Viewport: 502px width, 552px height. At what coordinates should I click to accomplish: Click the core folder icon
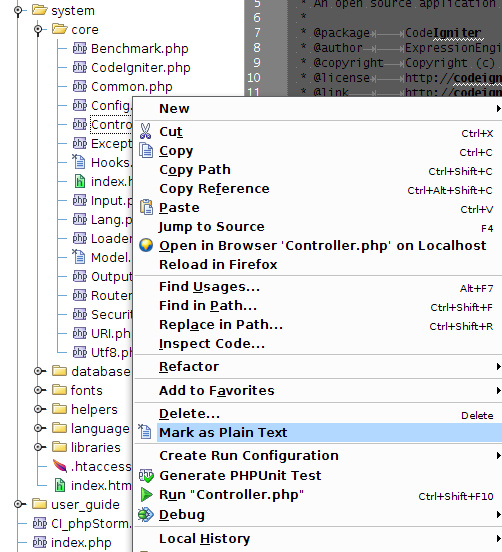pyautogui.click(x=59, y=29)
